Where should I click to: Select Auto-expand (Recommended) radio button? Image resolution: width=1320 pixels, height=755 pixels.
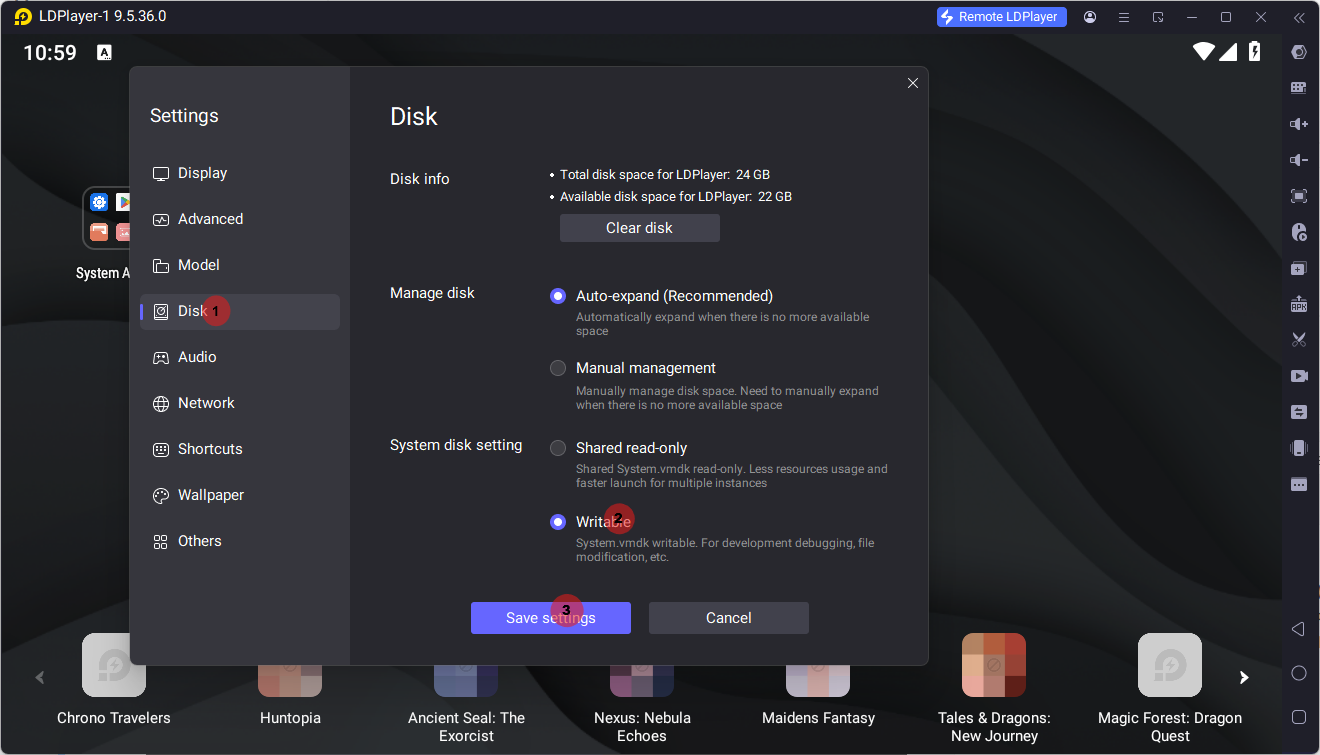pos(558,296)
